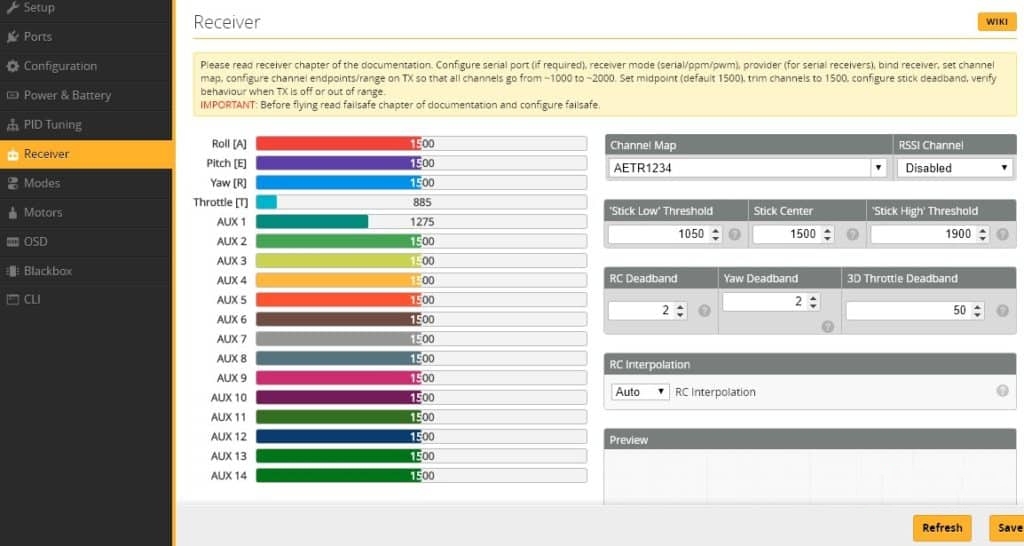
Task: Open the RC Interpolation Auto dropdown
Action: point(640,392)
